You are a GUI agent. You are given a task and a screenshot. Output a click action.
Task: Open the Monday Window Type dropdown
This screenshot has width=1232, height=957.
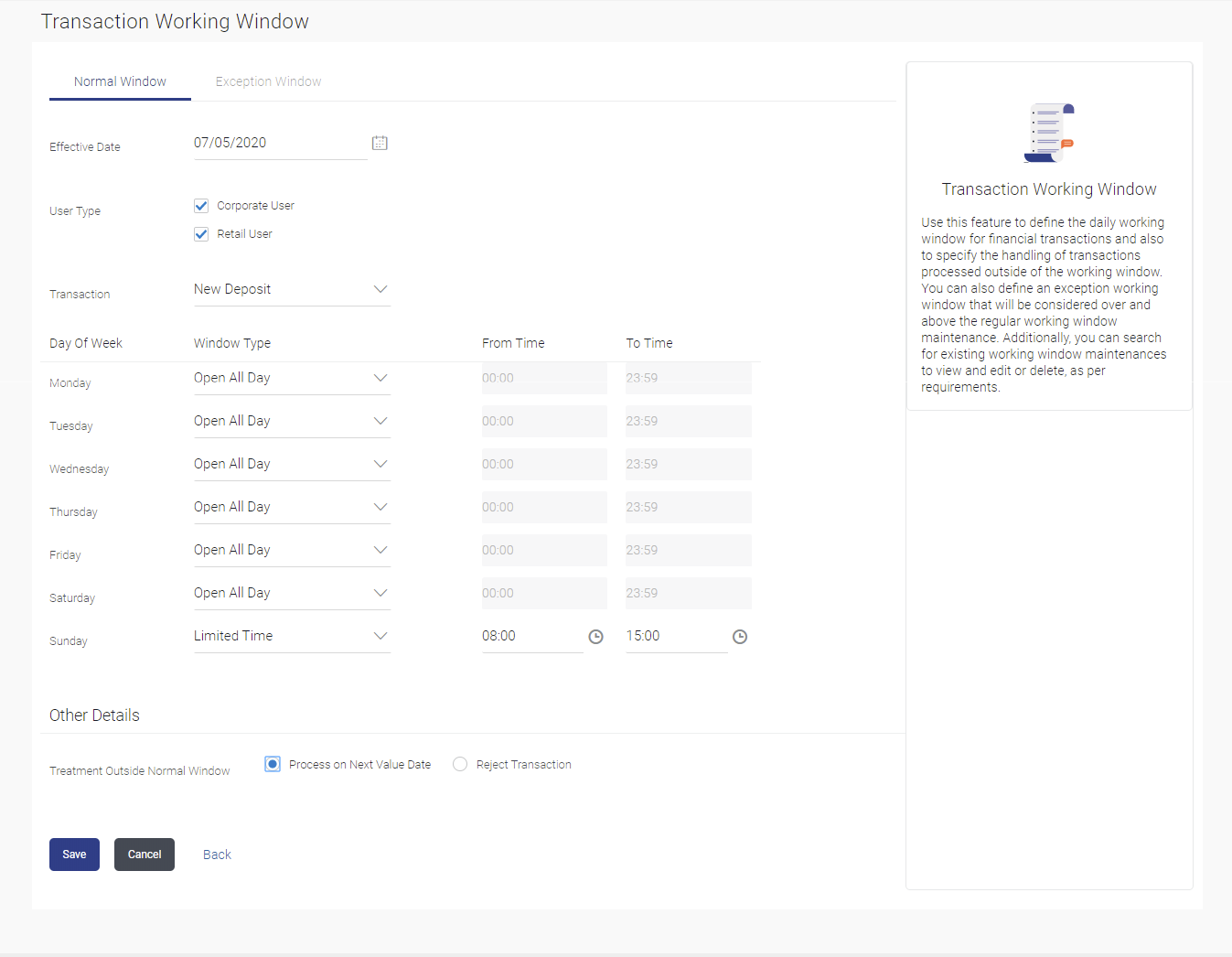pos(292,378)
